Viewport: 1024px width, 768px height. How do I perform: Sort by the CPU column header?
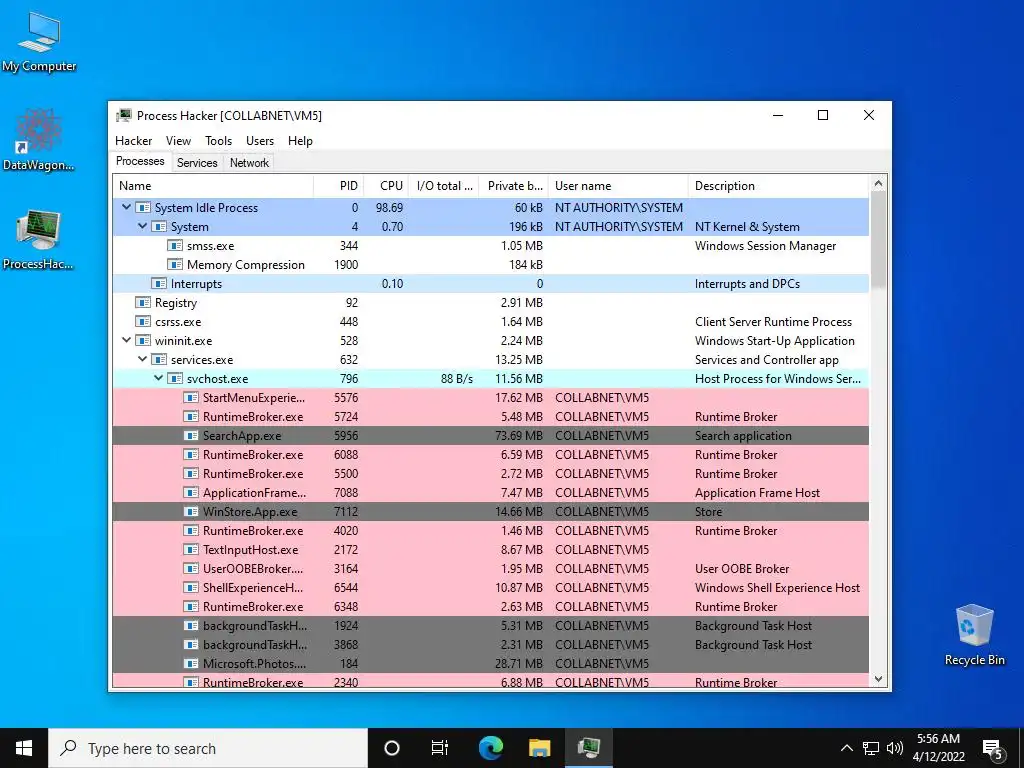pos(386,186)
